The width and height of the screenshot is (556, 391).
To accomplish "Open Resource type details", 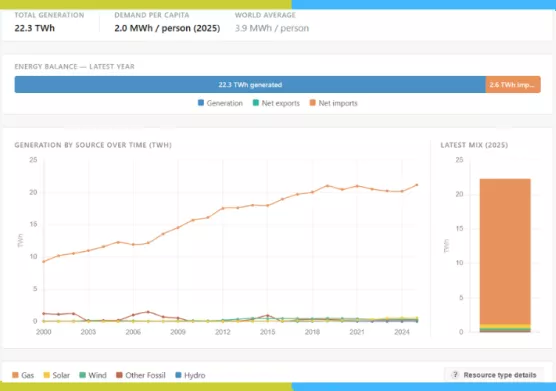I will [494, 375].
